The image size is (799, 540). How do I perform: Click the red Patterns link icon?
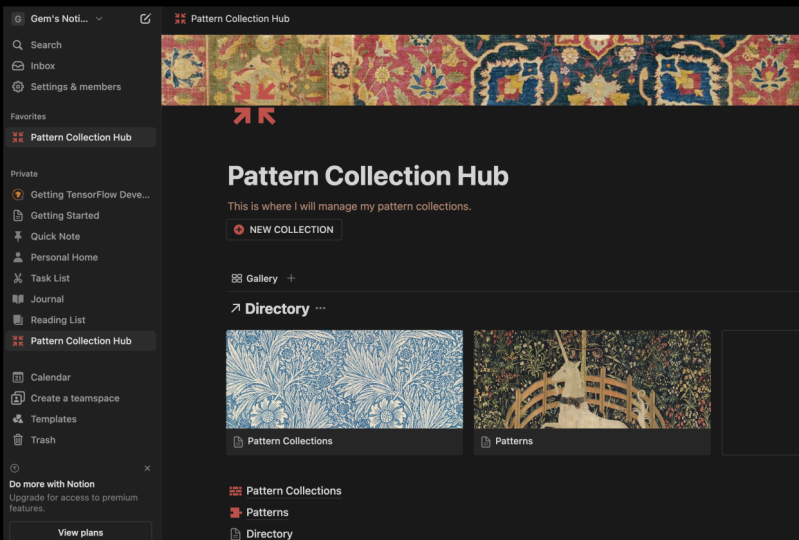(235, 512)
